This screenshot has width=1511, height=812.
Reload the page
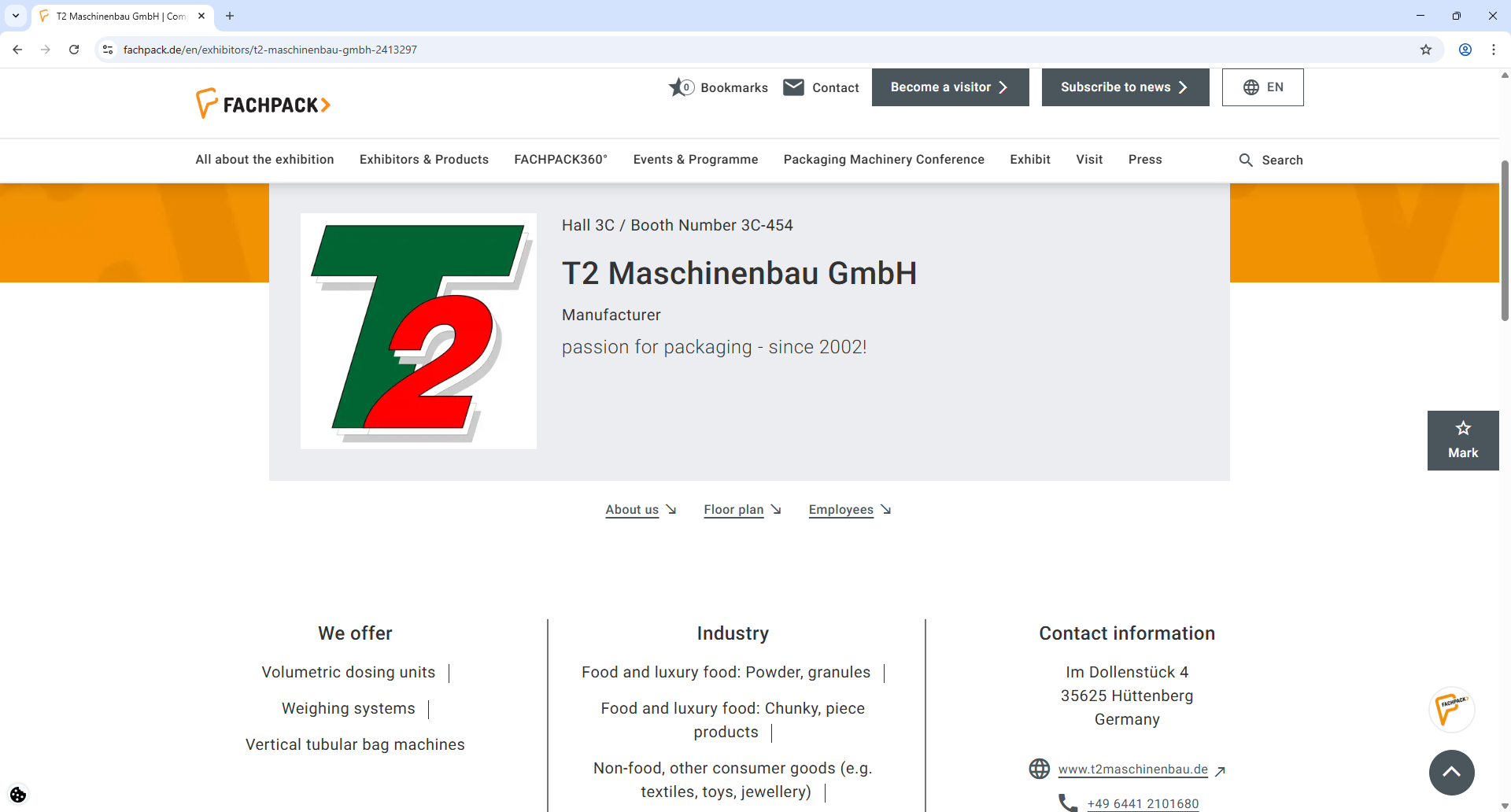tap(73, 49)
